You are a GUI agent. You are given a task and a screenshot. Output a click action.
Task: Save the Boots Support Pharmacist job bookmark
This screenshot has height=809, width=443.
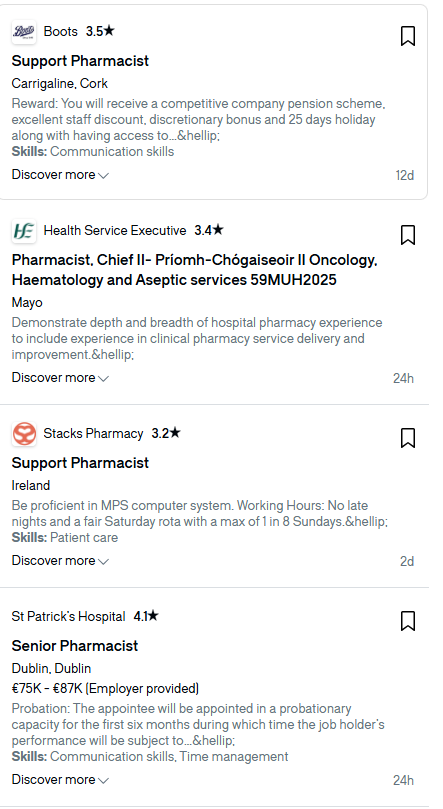pos(407,37)
